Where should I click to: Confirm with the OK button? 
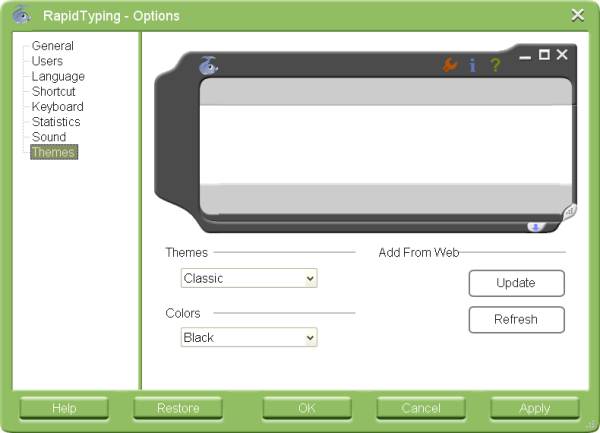tap(307, 408)
